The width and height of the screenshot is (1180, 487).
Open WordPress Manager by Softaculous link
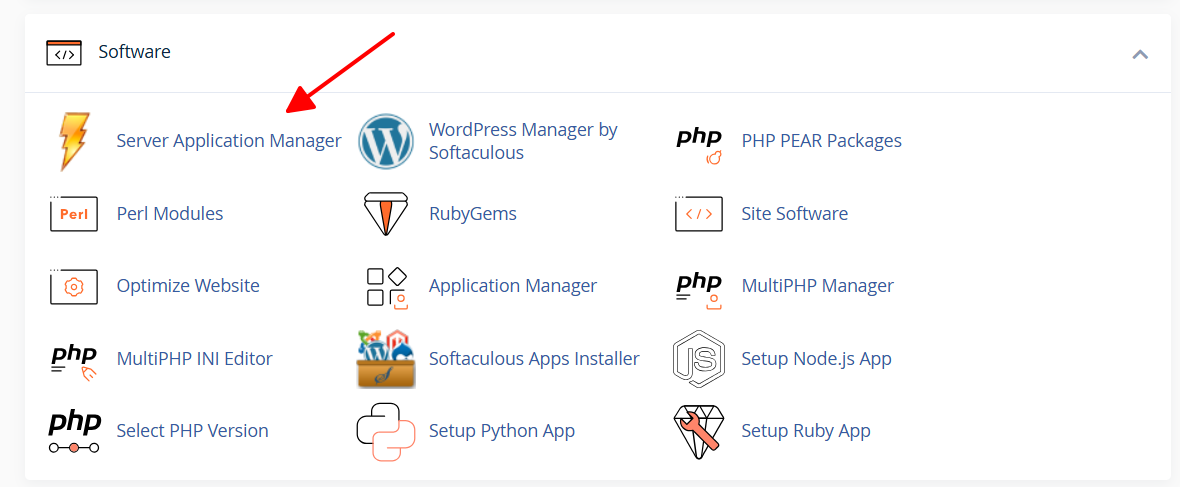(x=523, y=141)
